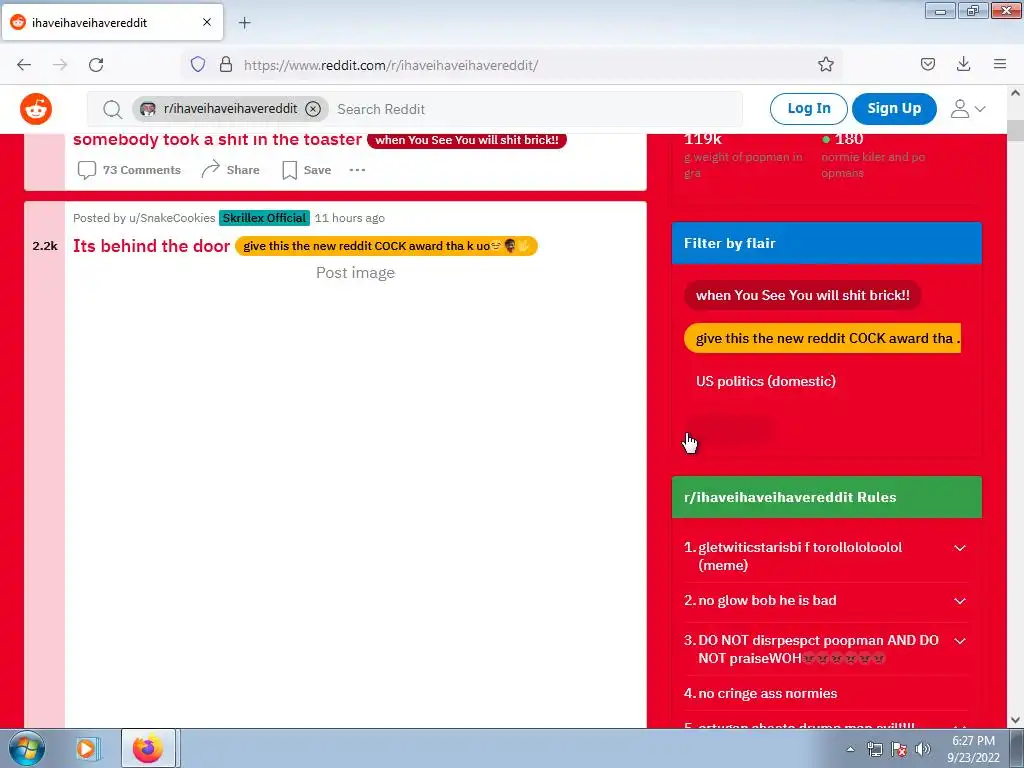Expand rule 2 no glow bob chevron
This screenshot has width=1024, height=768.
point(960,601)
